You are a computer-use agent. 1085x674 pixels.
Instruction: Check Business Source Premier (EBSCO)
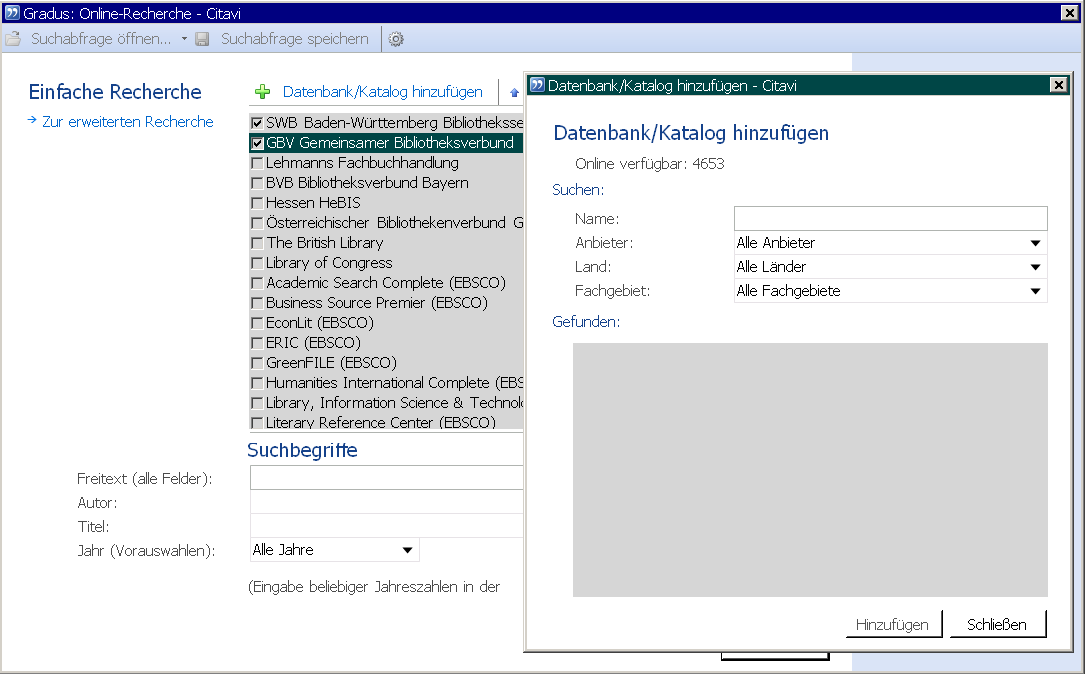click(x=257, y=303)
